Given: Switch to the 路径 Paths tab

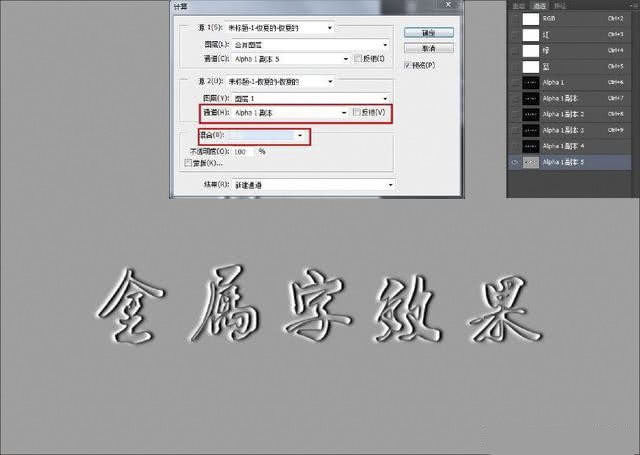Looking at the screenshot, I should (560, 6).
